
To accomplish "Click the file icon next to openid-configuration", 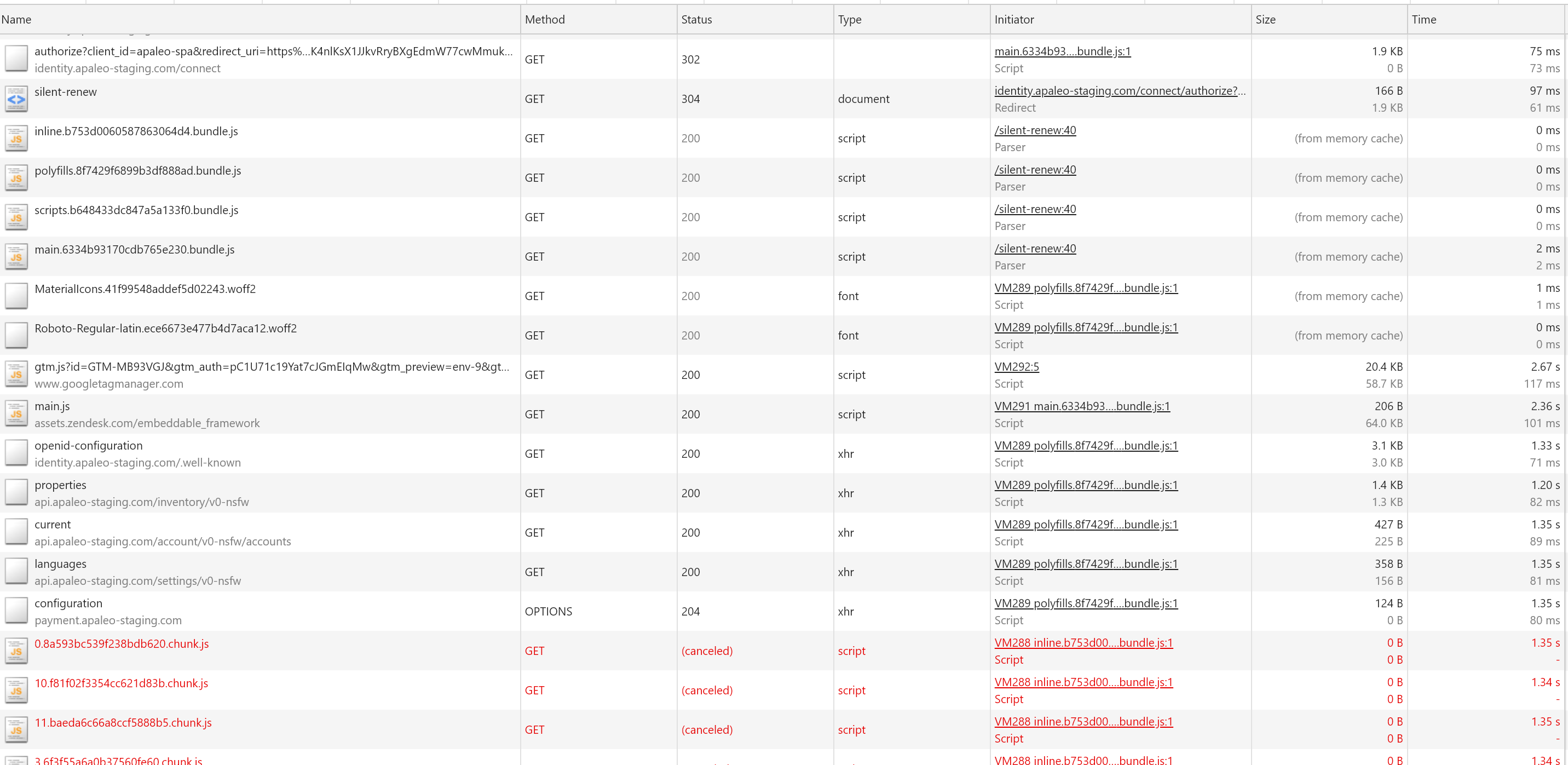I will (x=16, y=453).
